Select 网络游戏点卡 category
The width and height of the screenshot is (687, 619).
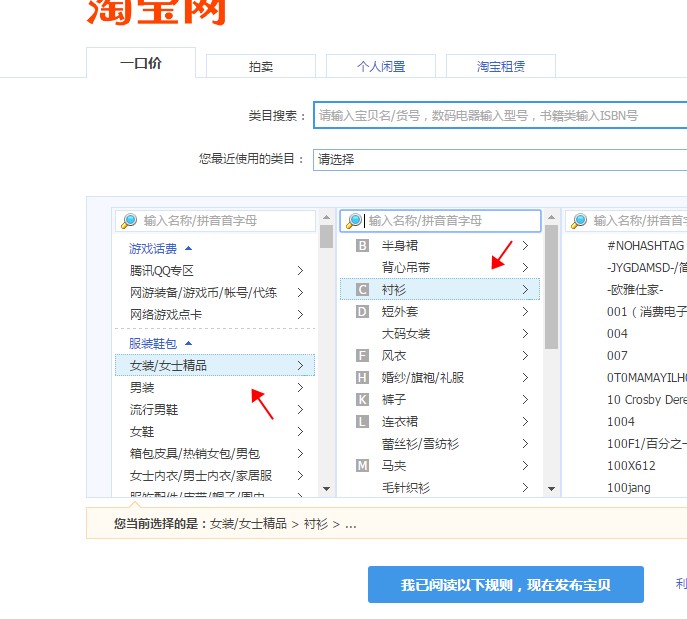tap(215, 315)
